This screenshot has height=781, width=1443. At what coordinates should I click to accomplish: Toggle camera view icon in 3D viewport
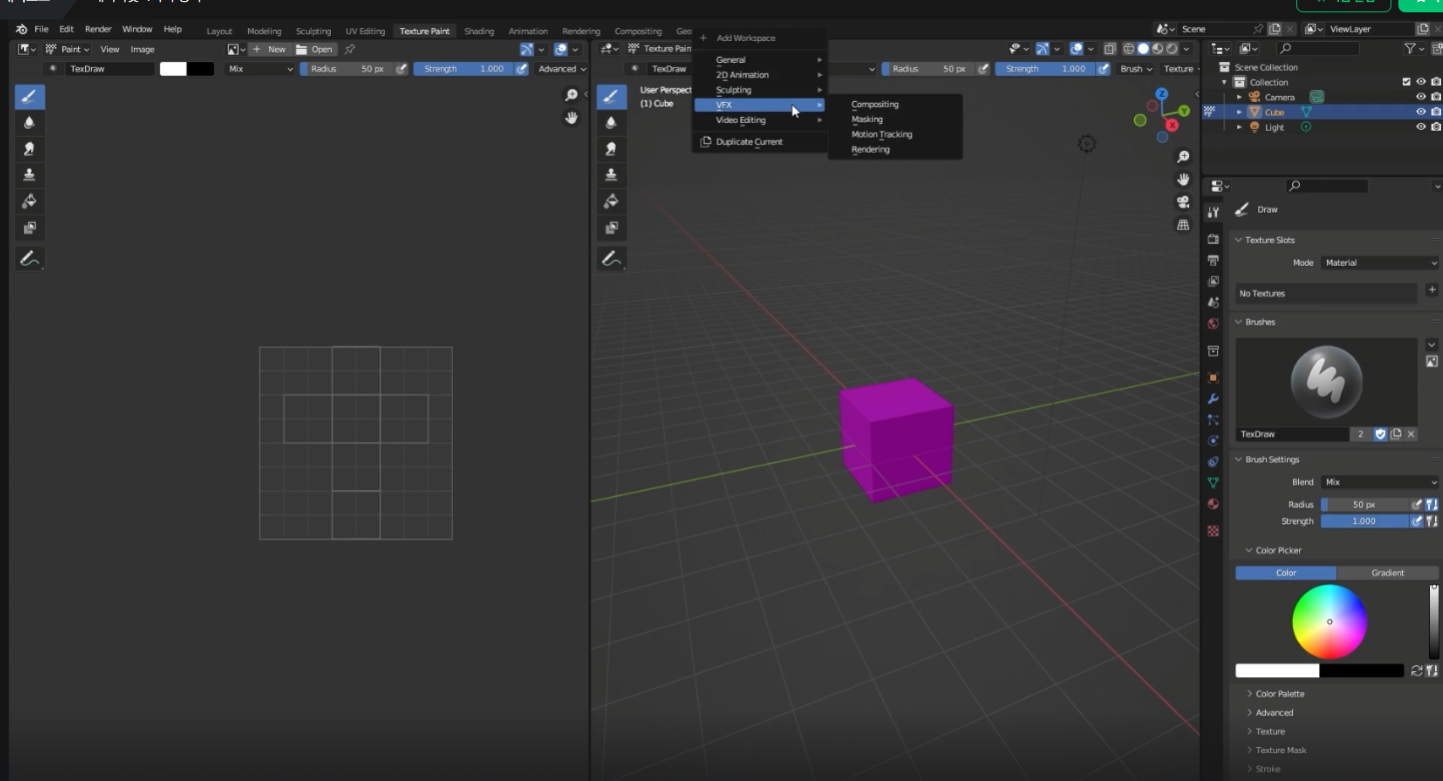coord(1183,202)
